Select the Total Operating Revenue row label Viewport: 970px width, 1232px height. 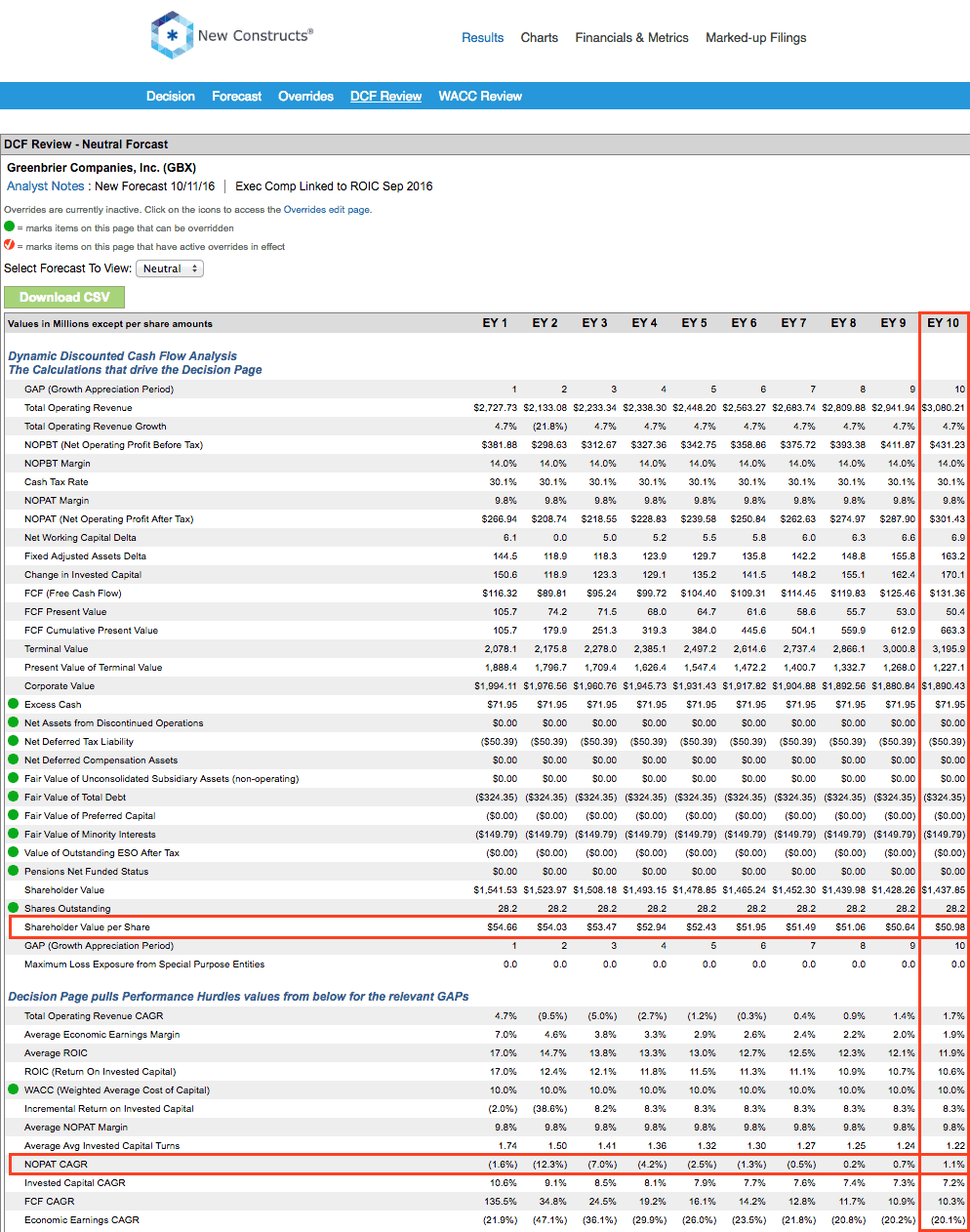point(78,408)
